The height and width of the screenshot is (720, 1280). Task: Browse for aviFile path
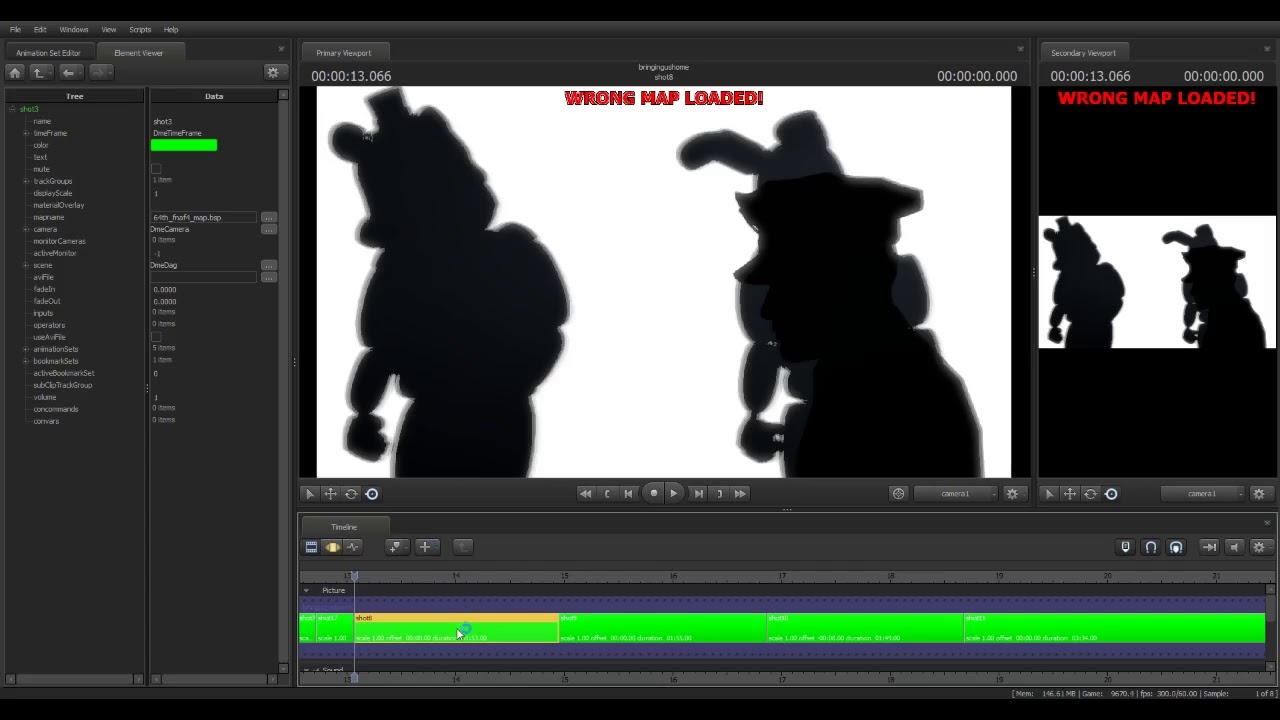[x=268, y=277]
